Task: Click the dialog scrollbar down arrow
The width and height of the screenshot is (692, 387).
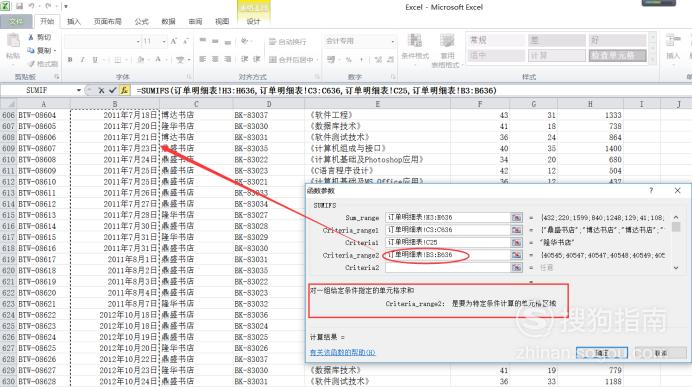Action: tap(676, 267)
